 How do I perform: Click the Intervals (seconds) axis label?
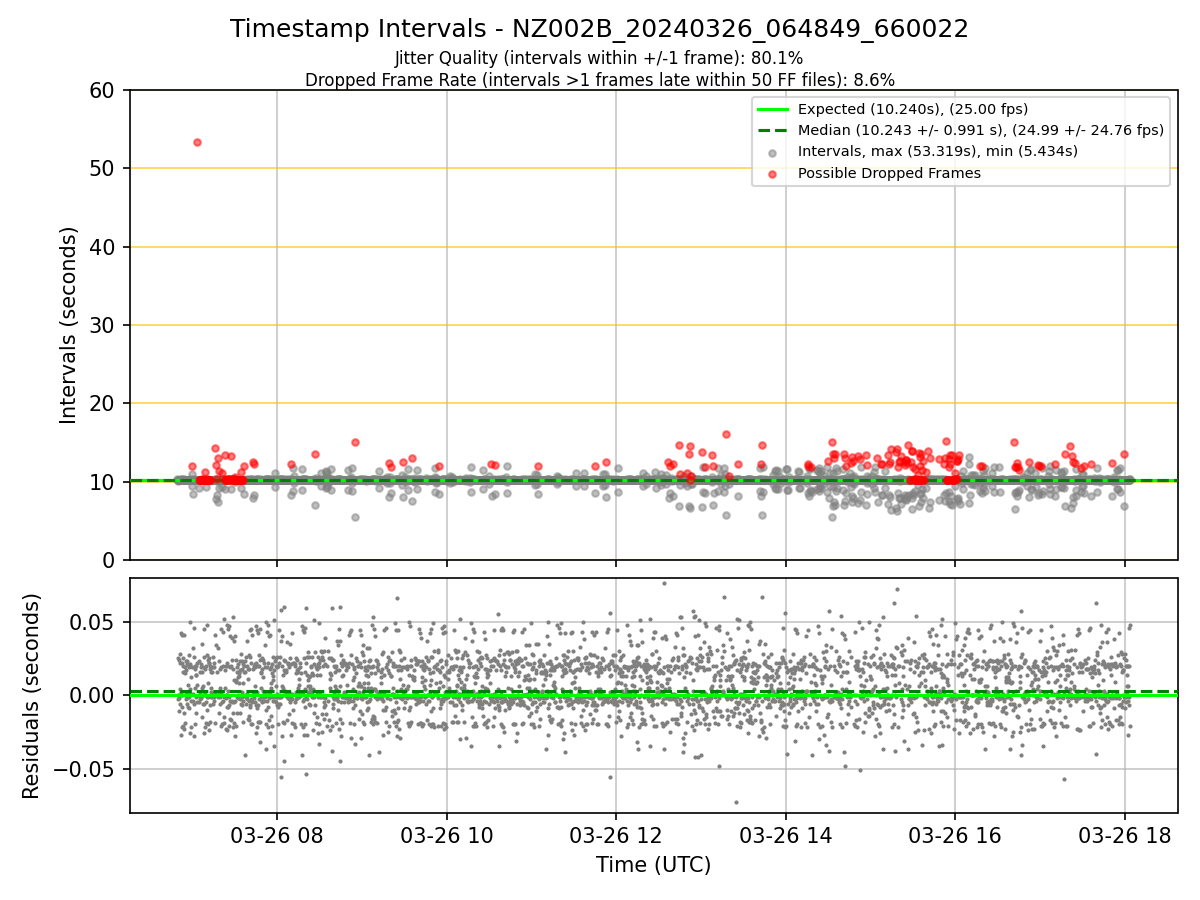coord(68,325)
